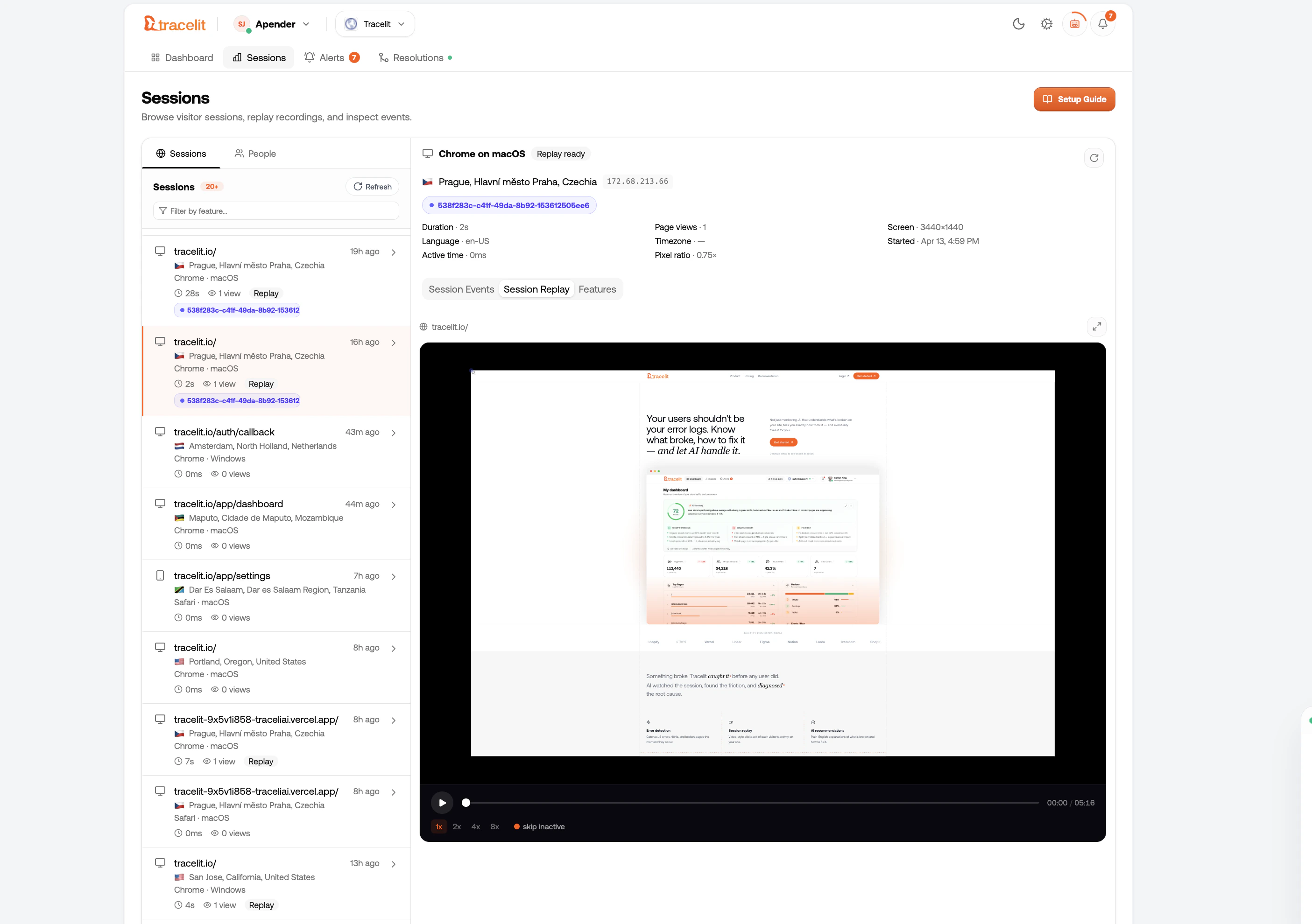
Task: Click the Czechia flag beside Prague location
Action: pos(427,182)
